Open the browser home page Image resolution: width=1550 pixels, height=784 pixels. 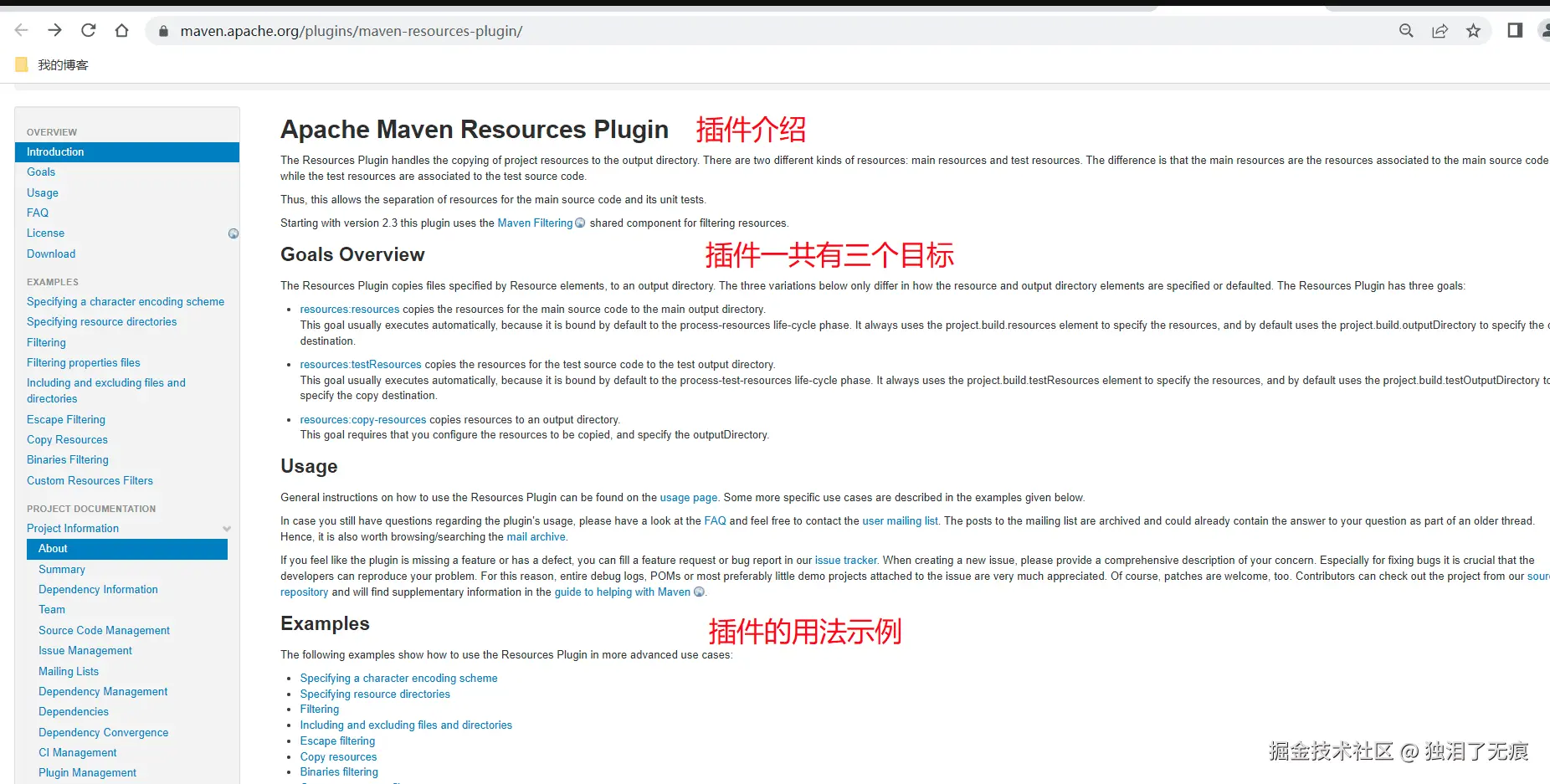coord(122,31)
